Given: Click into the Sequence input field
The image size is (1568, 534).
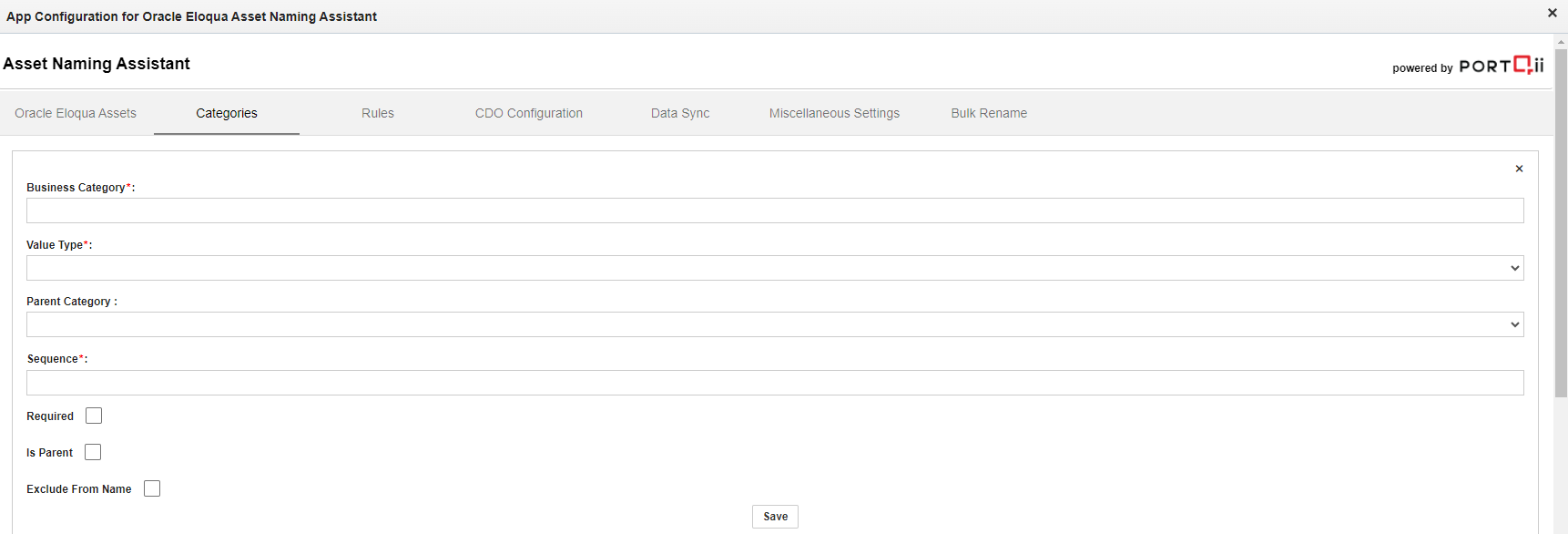Looking at the screenshot, I should point(774,383).
